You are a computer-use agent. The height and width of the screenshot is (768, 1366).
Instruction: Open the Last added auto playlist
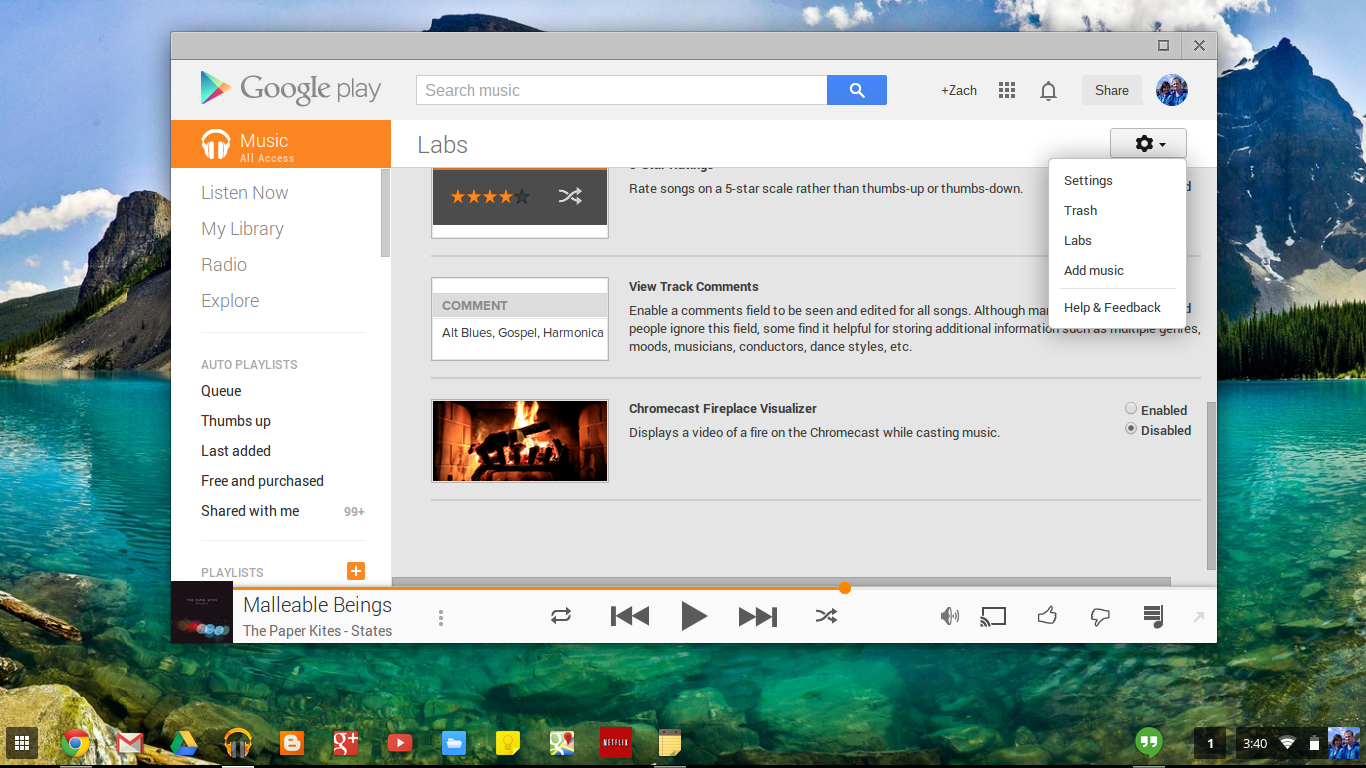click(x=236, y=451)
